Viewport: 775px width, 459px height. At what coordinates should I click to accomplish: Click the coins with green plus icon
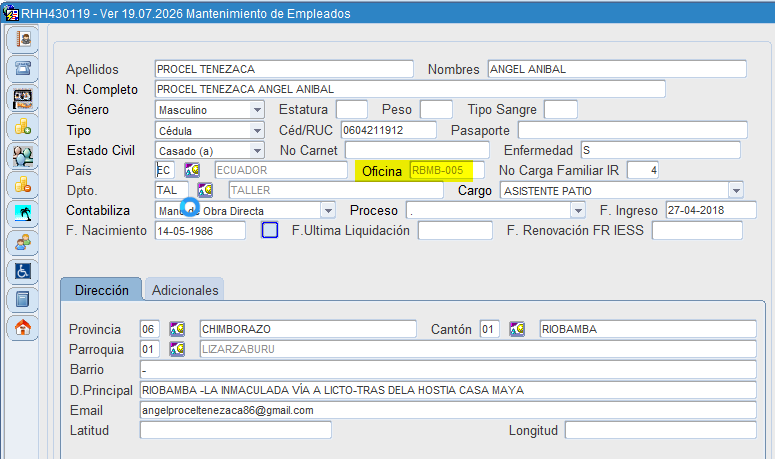pos(23,127)
